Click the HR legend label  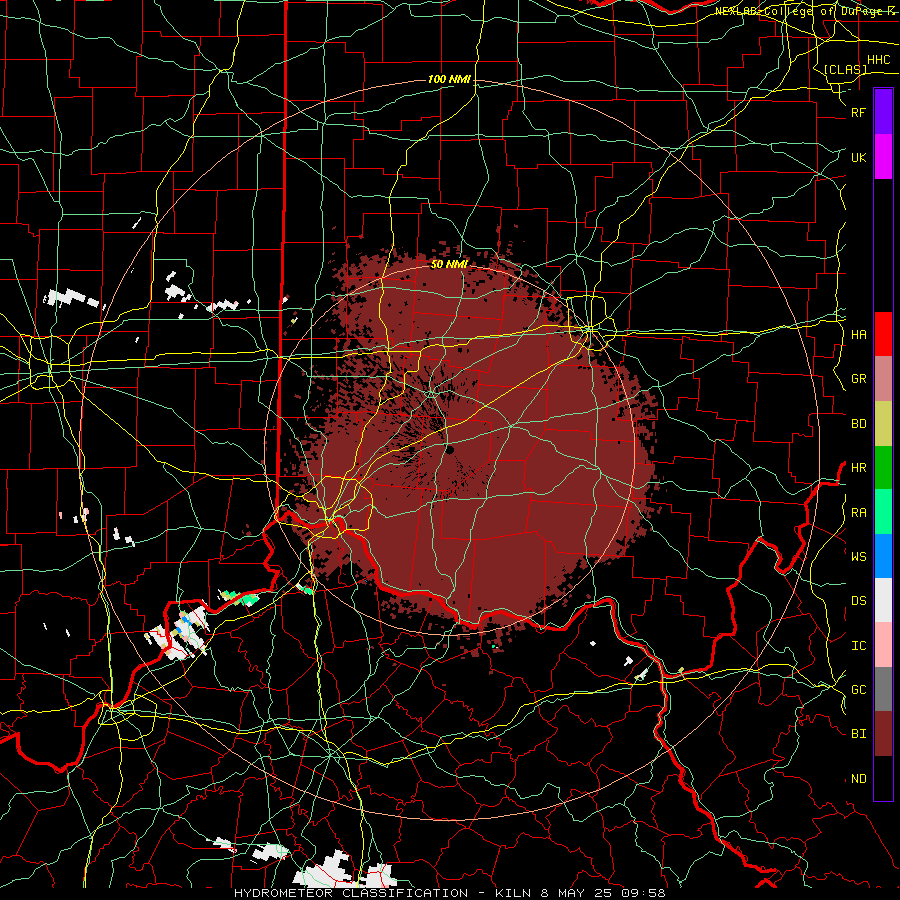(858, 468)
